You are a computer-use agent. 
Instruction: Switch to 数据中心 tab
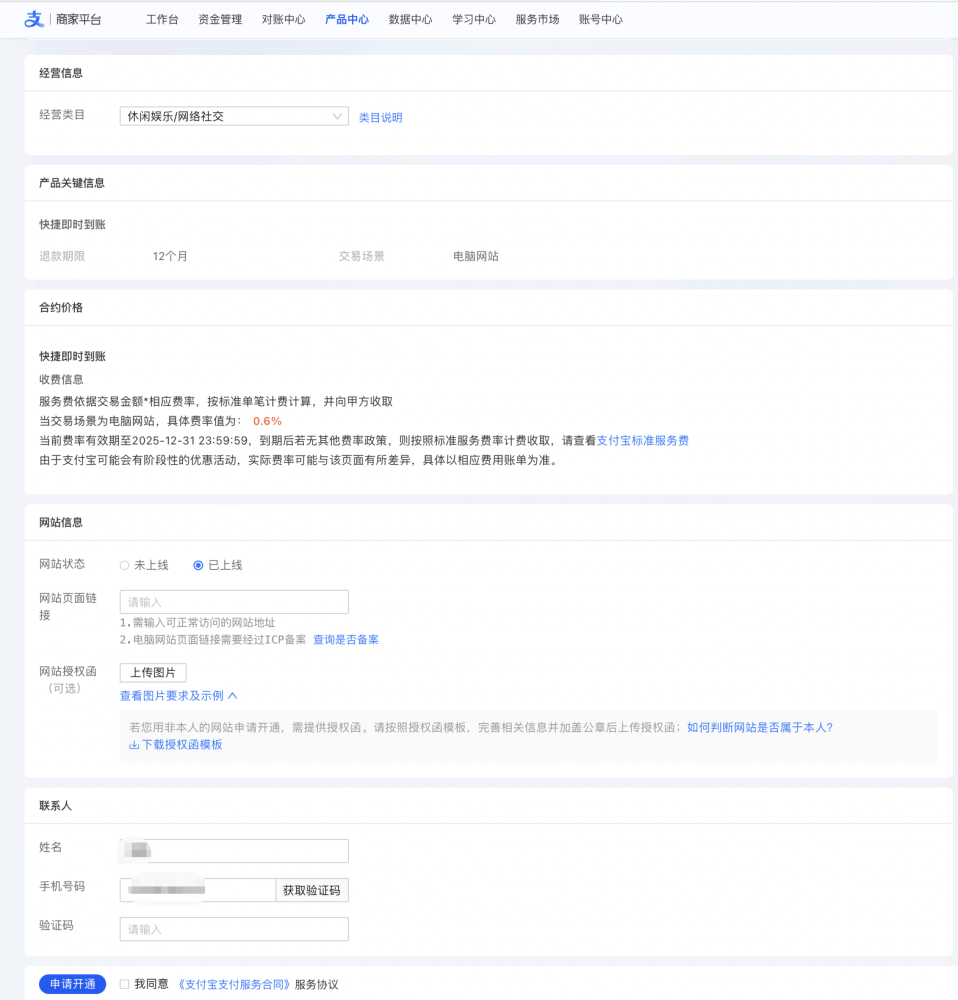click(x=410, y=19)
